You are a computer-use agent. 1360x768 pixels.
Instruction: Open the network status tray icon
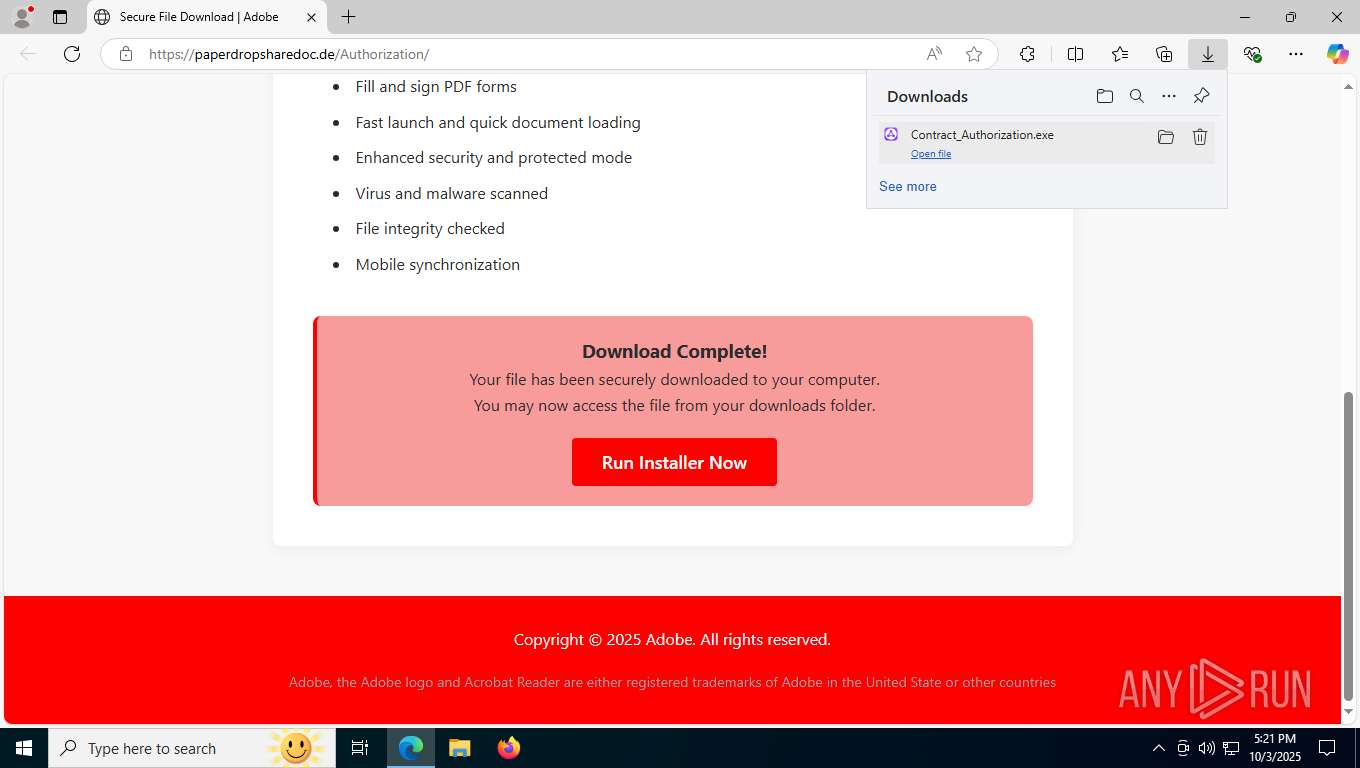coord(1231,748)
